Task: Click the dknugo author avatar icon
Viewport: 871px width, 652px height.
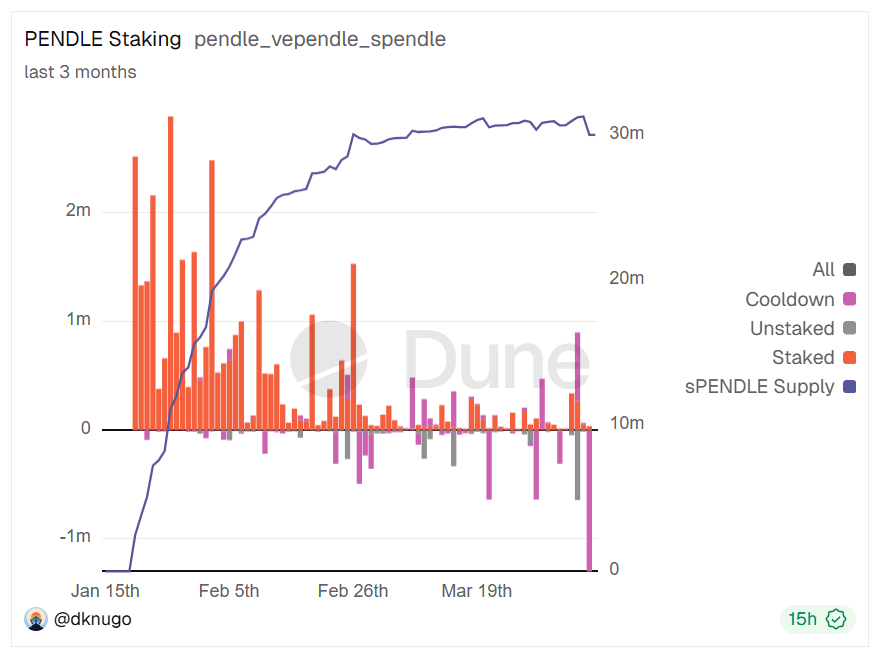Action: pyautogui.click(x=35, y=619)
